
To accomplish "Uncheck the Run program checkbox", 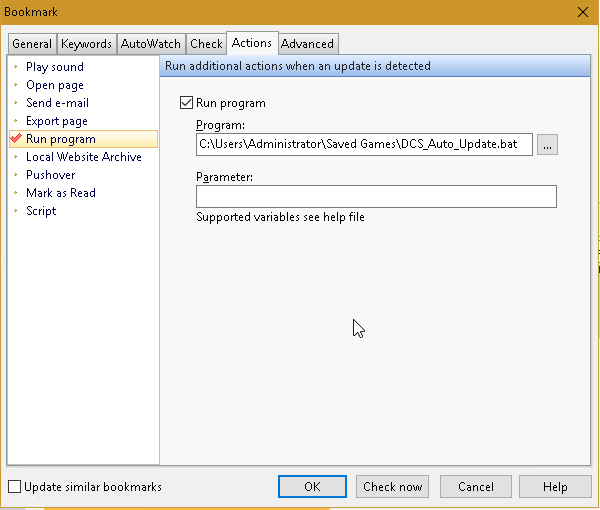I will [186, 103].
